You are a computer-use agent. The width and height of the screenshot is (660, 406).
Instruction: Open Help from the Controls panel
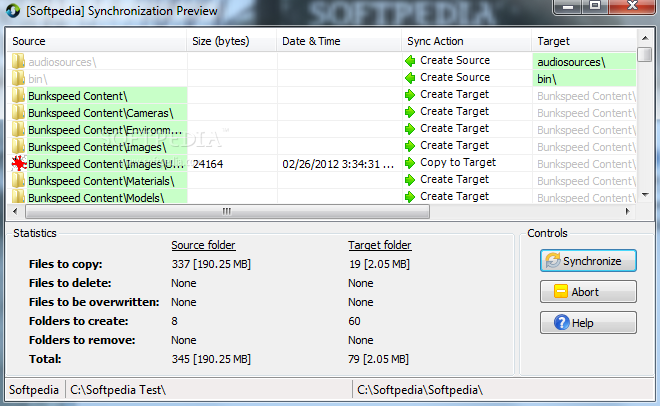[588, 323]
